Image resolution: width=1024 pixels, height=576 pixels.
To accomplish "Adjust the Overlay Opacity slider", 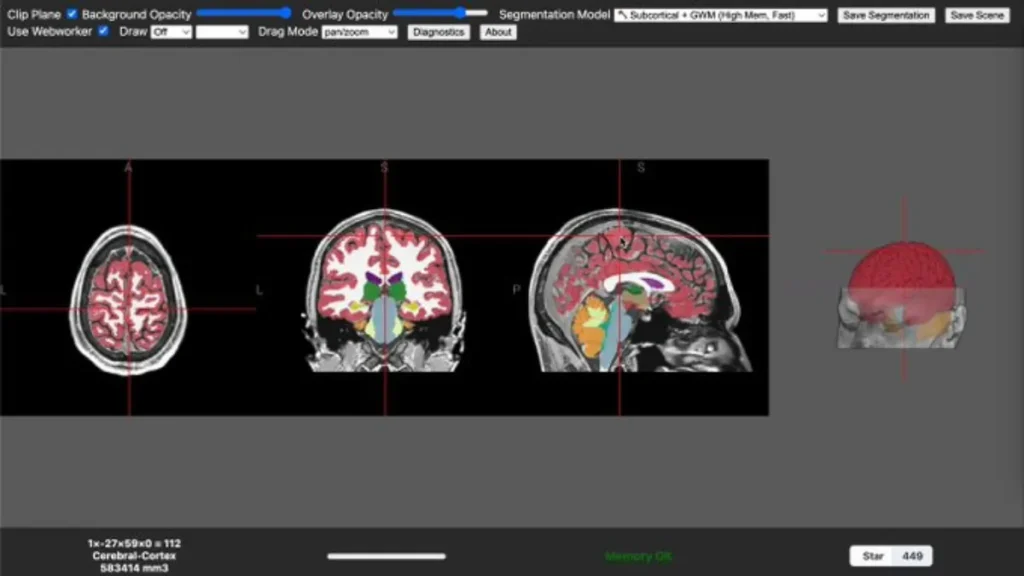I will (x=440, y=14).
